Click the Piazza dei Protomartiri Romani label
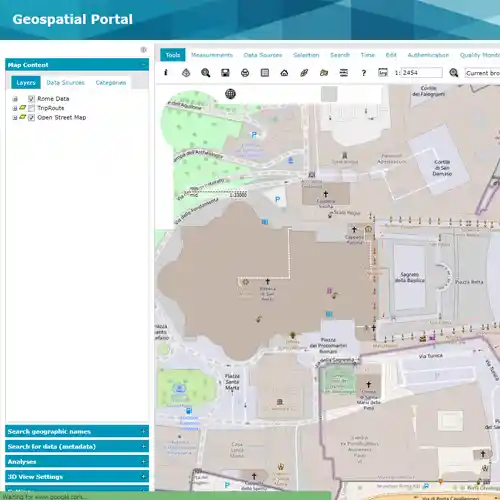This screenshot has height=500, width=500. click(328, 346)
